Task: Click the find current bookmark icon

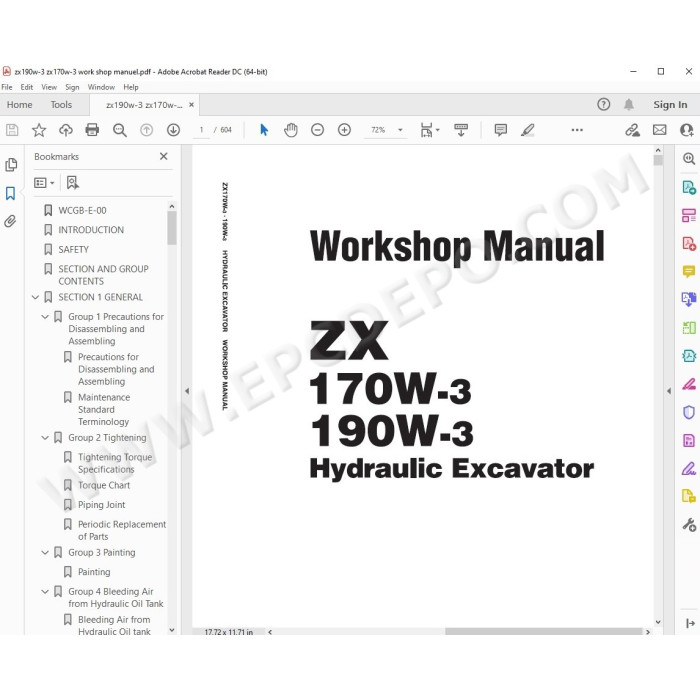Action: pyautogui.click(x=72, y=183)
